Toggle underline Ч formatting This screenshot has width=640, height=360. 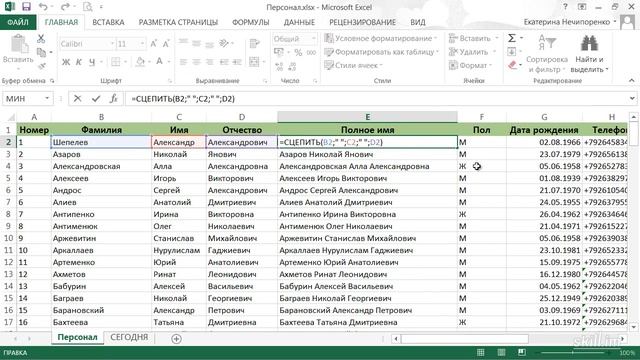click(x=92, y=62)
